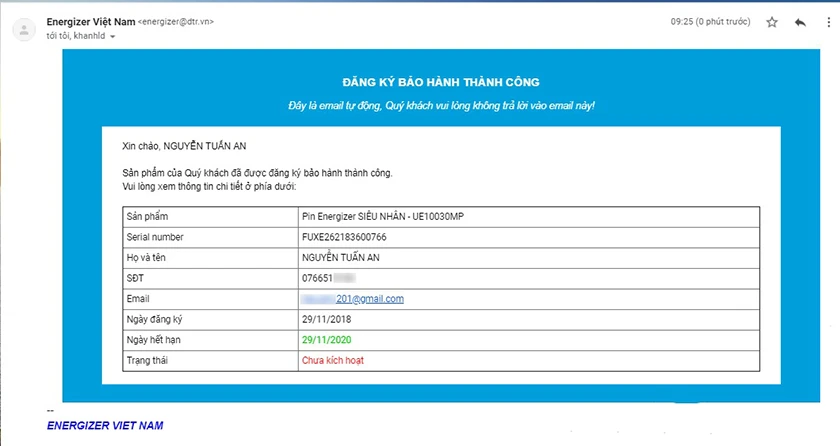The height and width of the screenshot is (446, 840).
Task: Star this Energizer Việt Nam email
Action: pos(771,22)
